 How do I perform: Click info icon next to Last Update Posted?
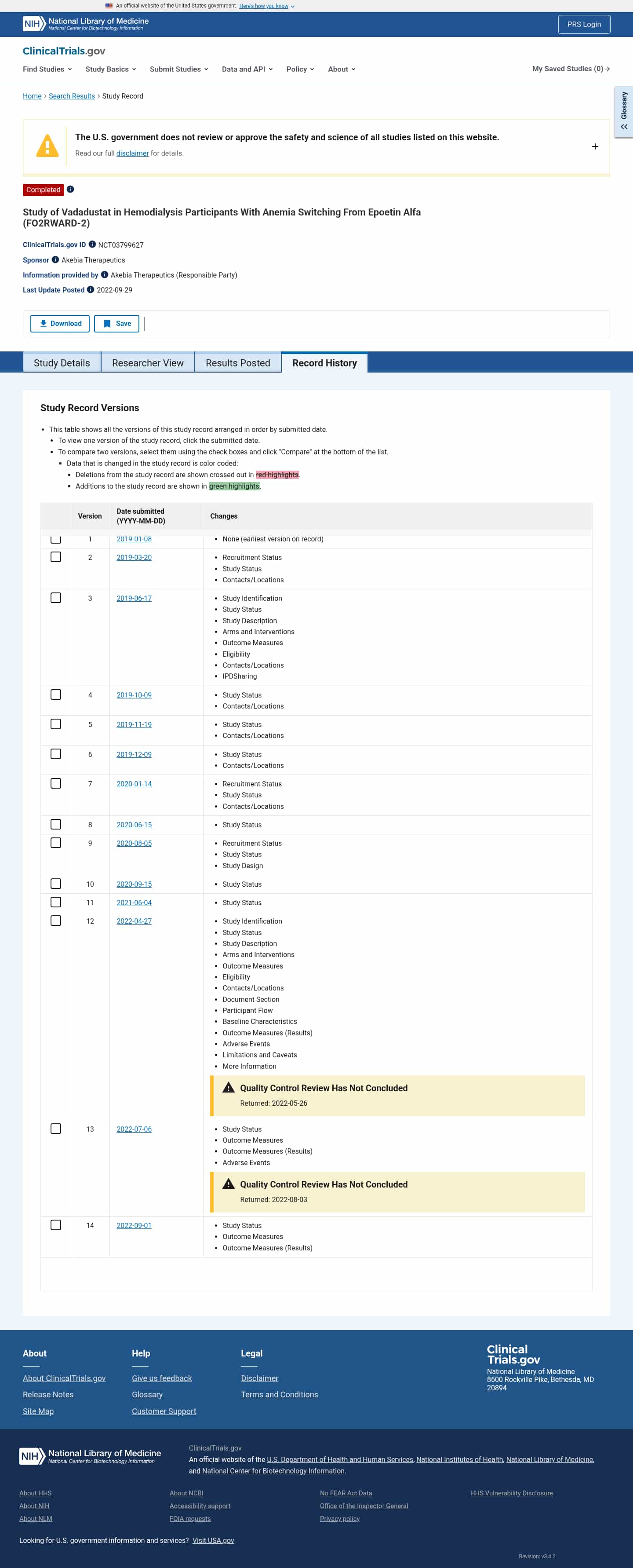pos(91,290)
